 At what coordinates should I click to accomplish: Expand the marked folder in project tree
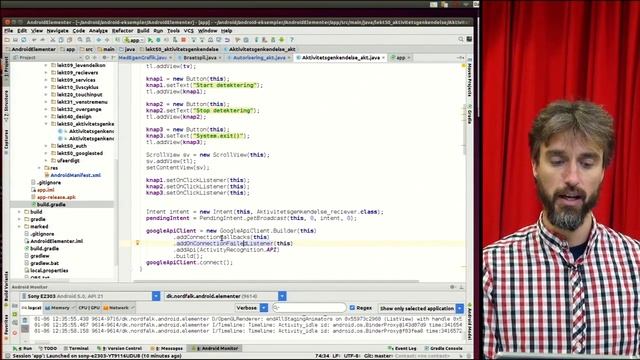click(x=19, y=227)
